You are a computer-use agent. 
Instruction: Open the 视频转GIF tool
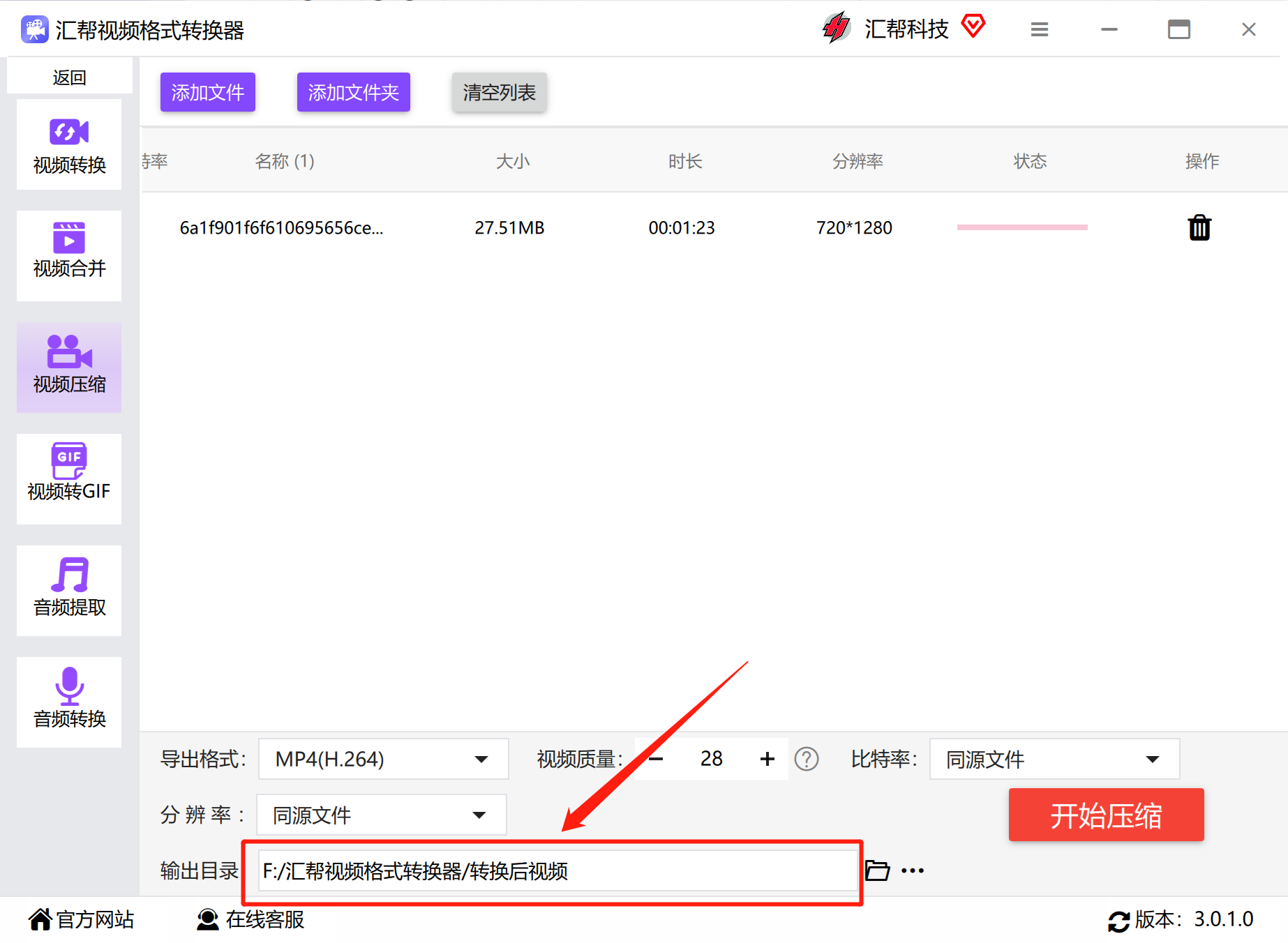click(x=69, y=479)
